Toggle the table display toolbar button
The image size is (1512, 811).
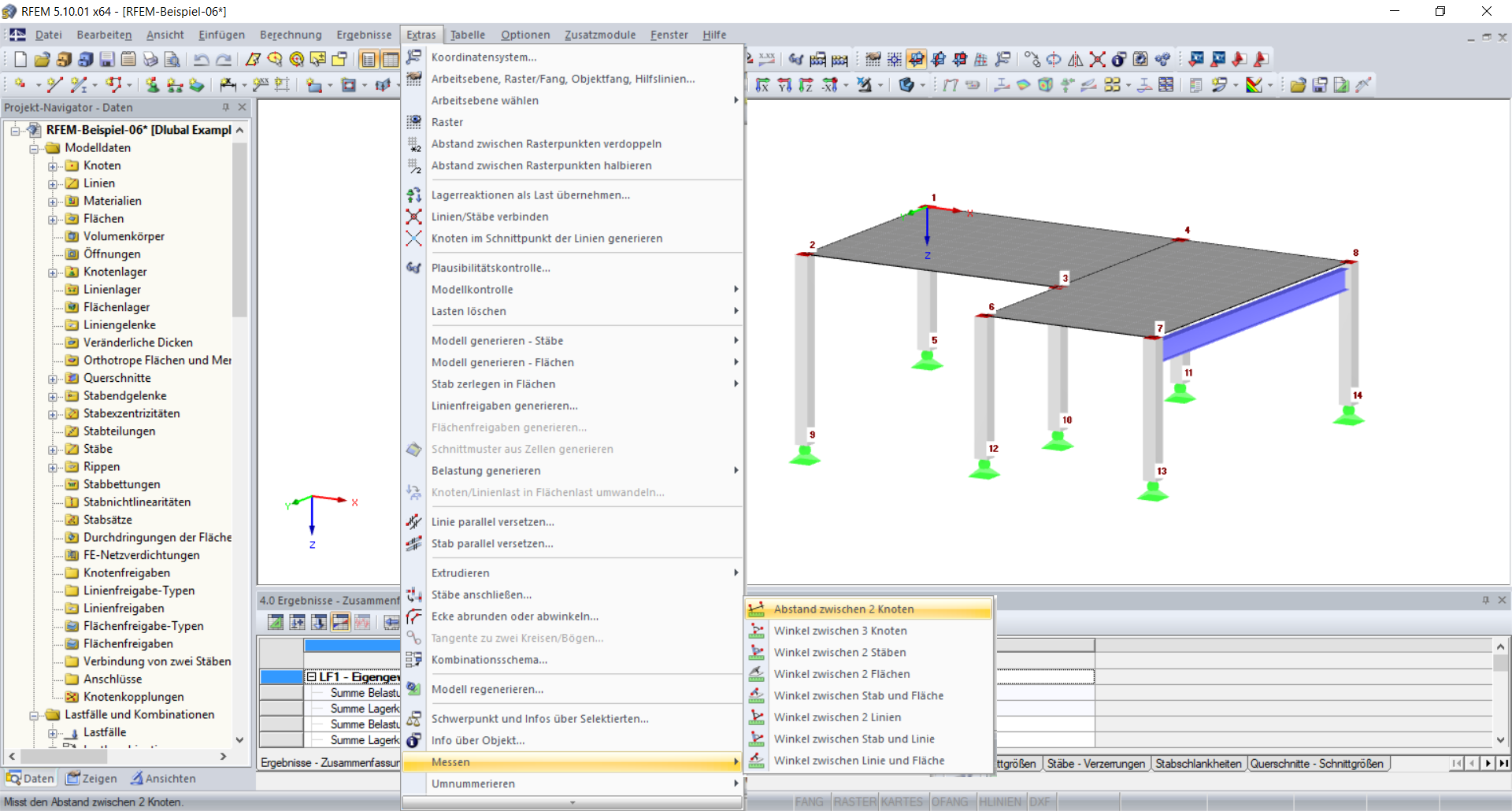coord(390,59)
